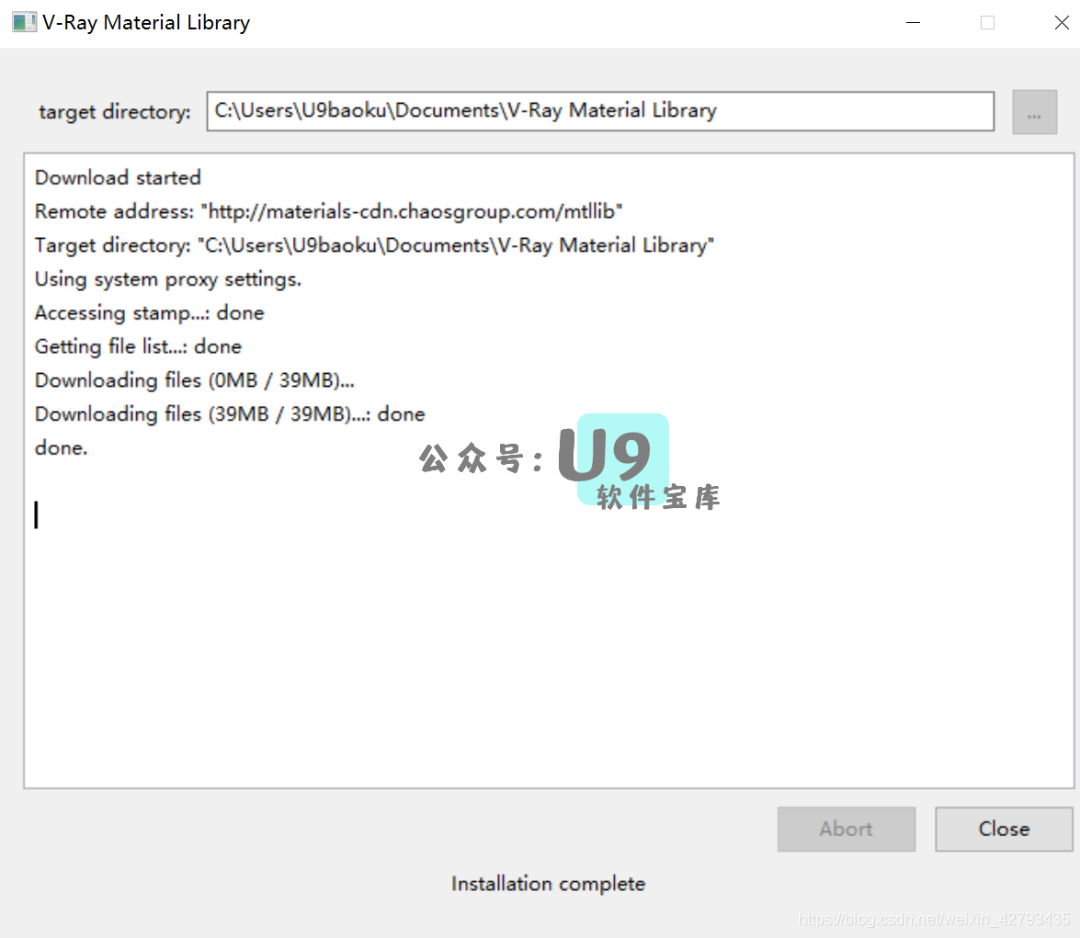This screenshot has width=1080, height=938.
Task: Click 'Using system proxy settings.' line
Action: (168, 279)
